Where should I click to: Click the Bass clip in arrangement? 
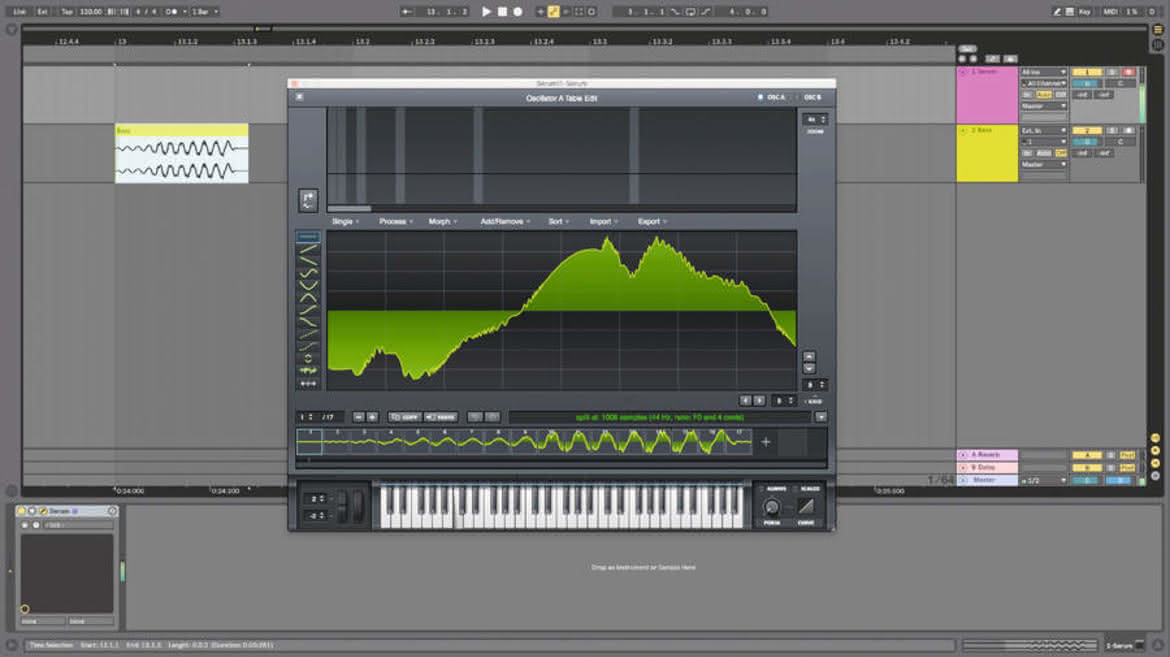coord(181,153)
